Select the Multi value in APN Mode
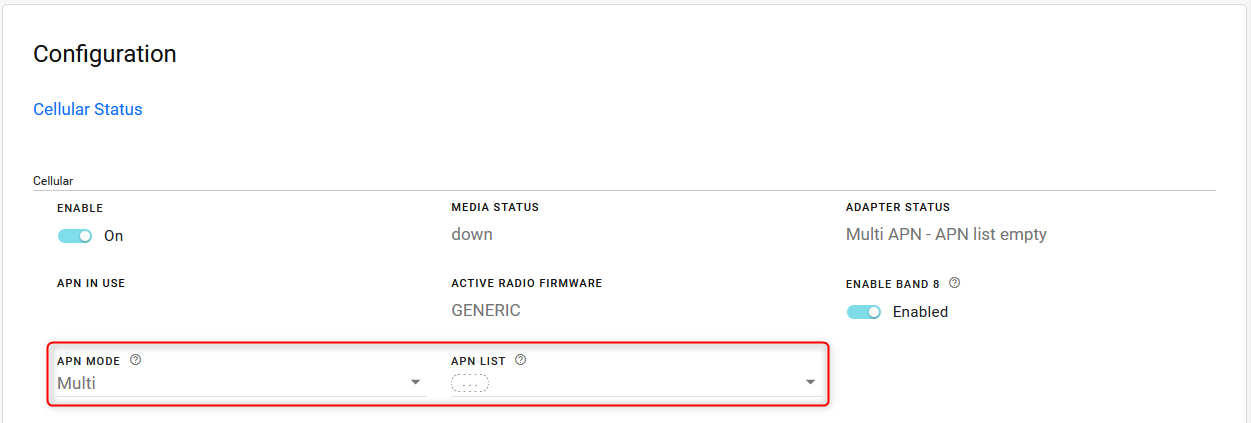1251x423 pixels. point(77,383)
